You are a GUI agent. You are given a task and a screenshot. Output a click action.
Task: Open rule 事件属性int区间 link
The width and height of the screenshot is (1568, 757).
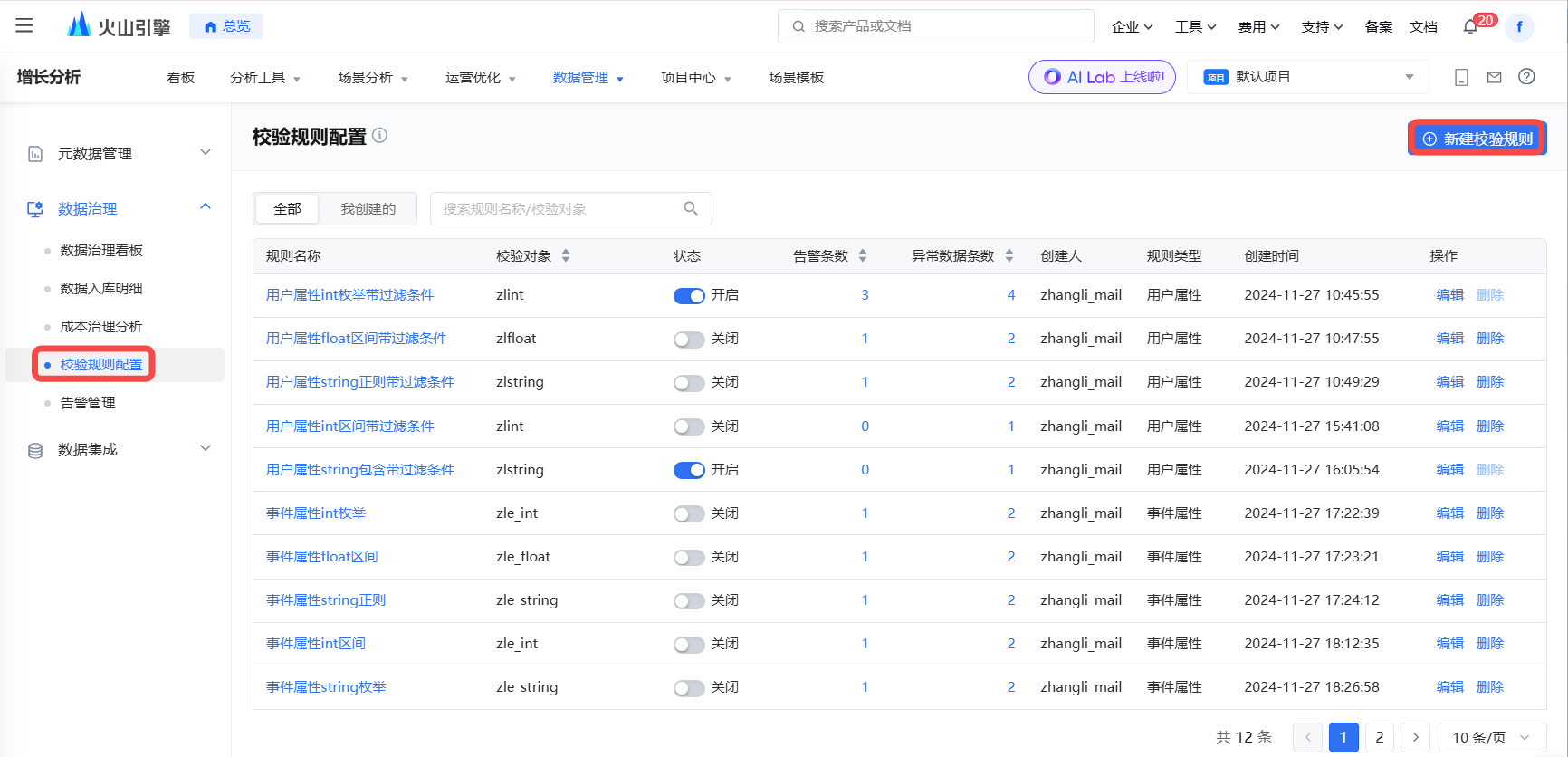[x=315, y=644]
